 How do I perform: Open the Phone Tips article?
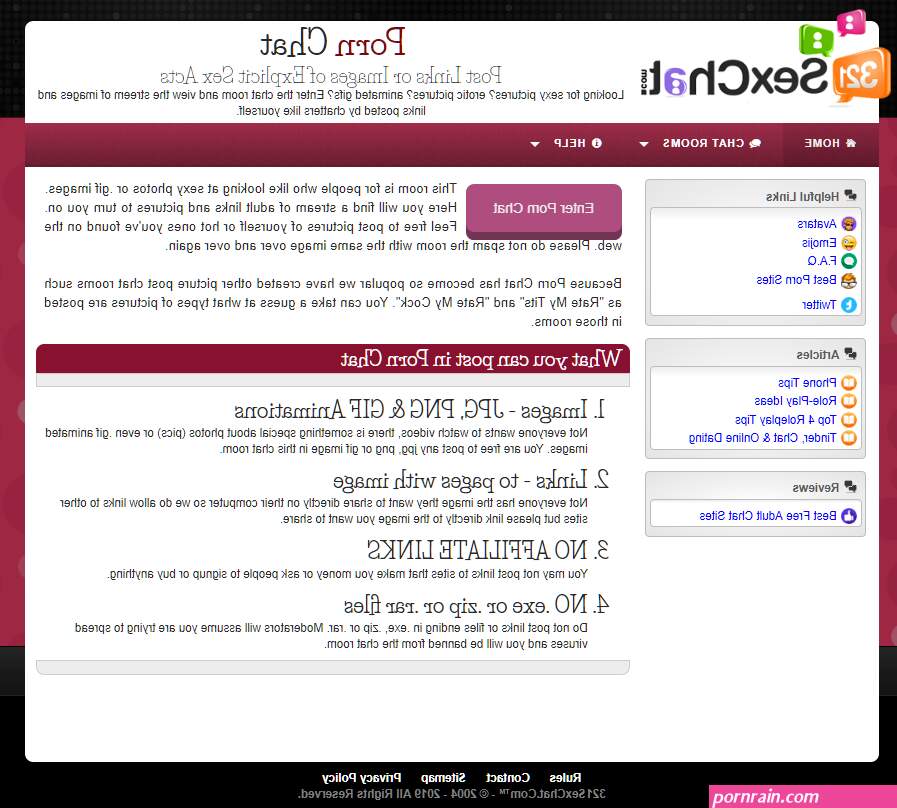pyautogui.click(x=807, y=382)
